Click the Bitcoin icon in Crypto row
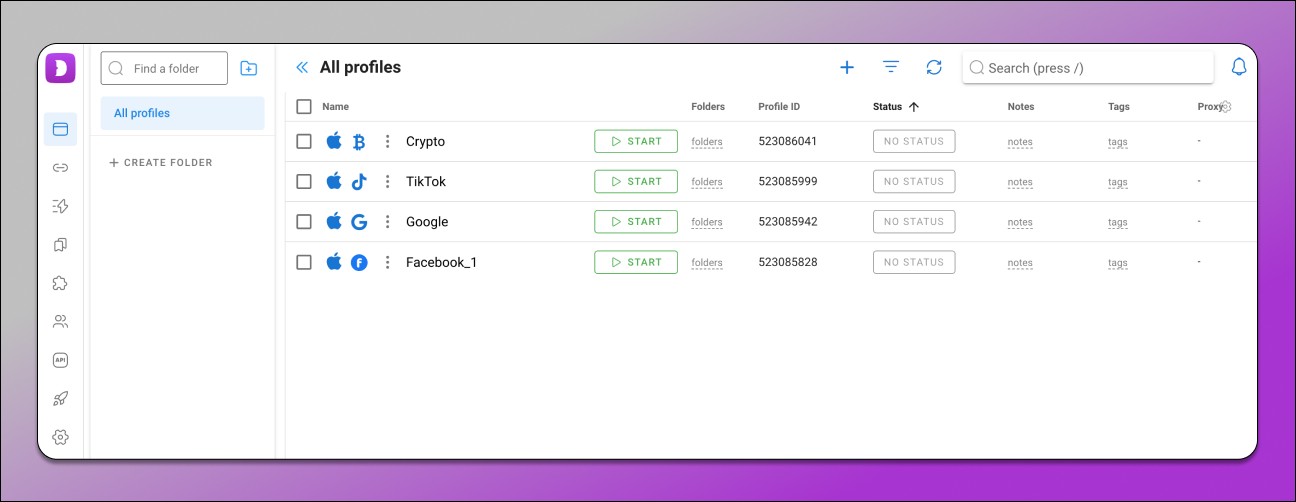1296x502 pixels. tap(359, 142)
